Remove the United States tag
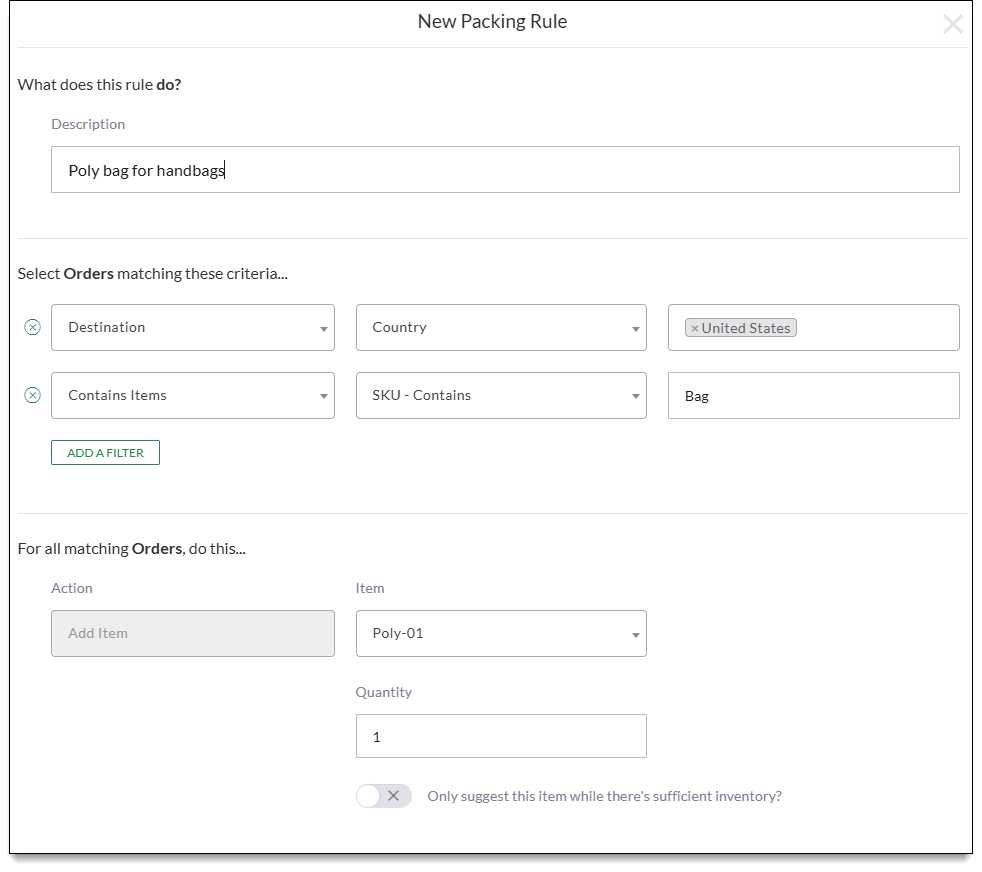Image resolution: width=982 pixels, height=872 pixels. pos(695,328)
